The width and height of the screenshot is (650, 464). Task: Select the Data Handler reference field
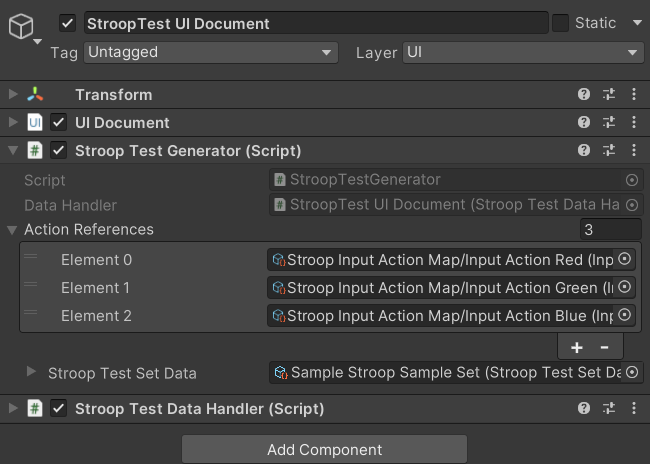456,205
